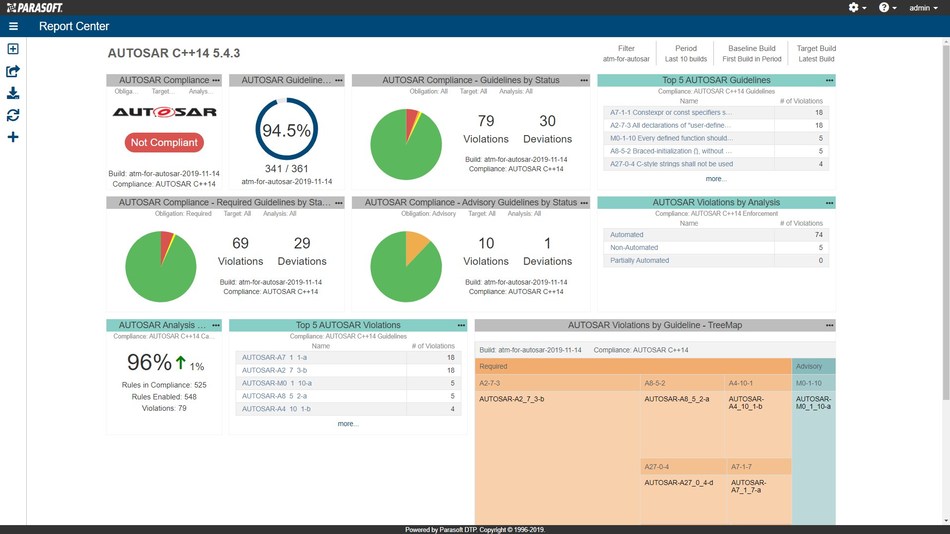Open options for AUTOSAR Analysis widget
This screenshot has height=534, width=950.
pyautogui.click(x=216, y=325)
